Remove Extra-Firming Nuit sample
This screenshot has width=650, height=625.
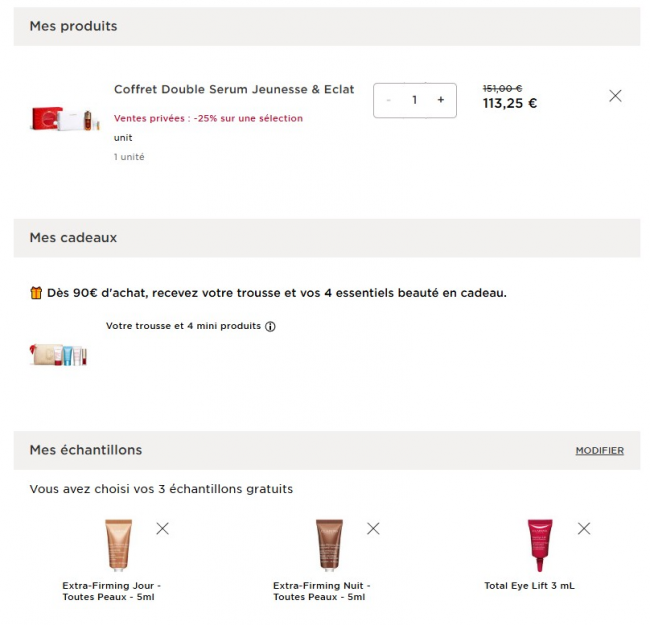click(x=373, y=528)
